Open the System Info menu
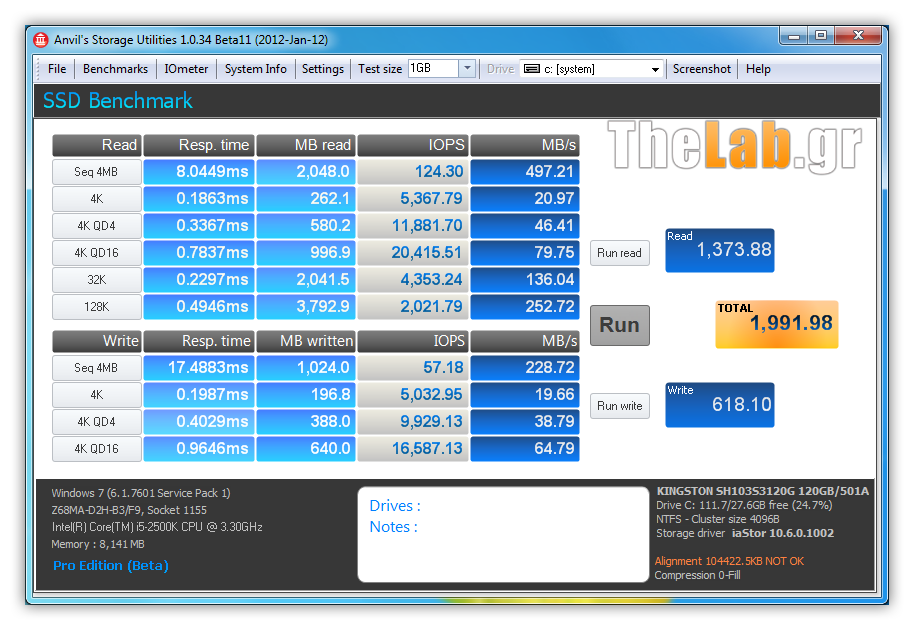This screenshot has width=914, height=630. pyautogui.click(x=255, y=69)
